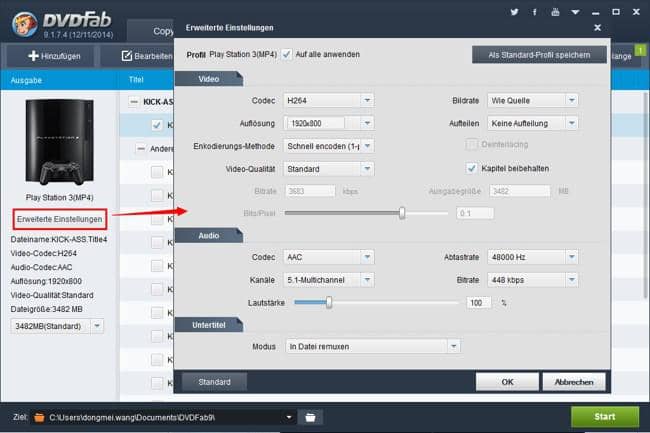Click the Bits/Pixel slider handle
Screen dimensions: 650x433
pyautogui.click(x=402, y=213)
